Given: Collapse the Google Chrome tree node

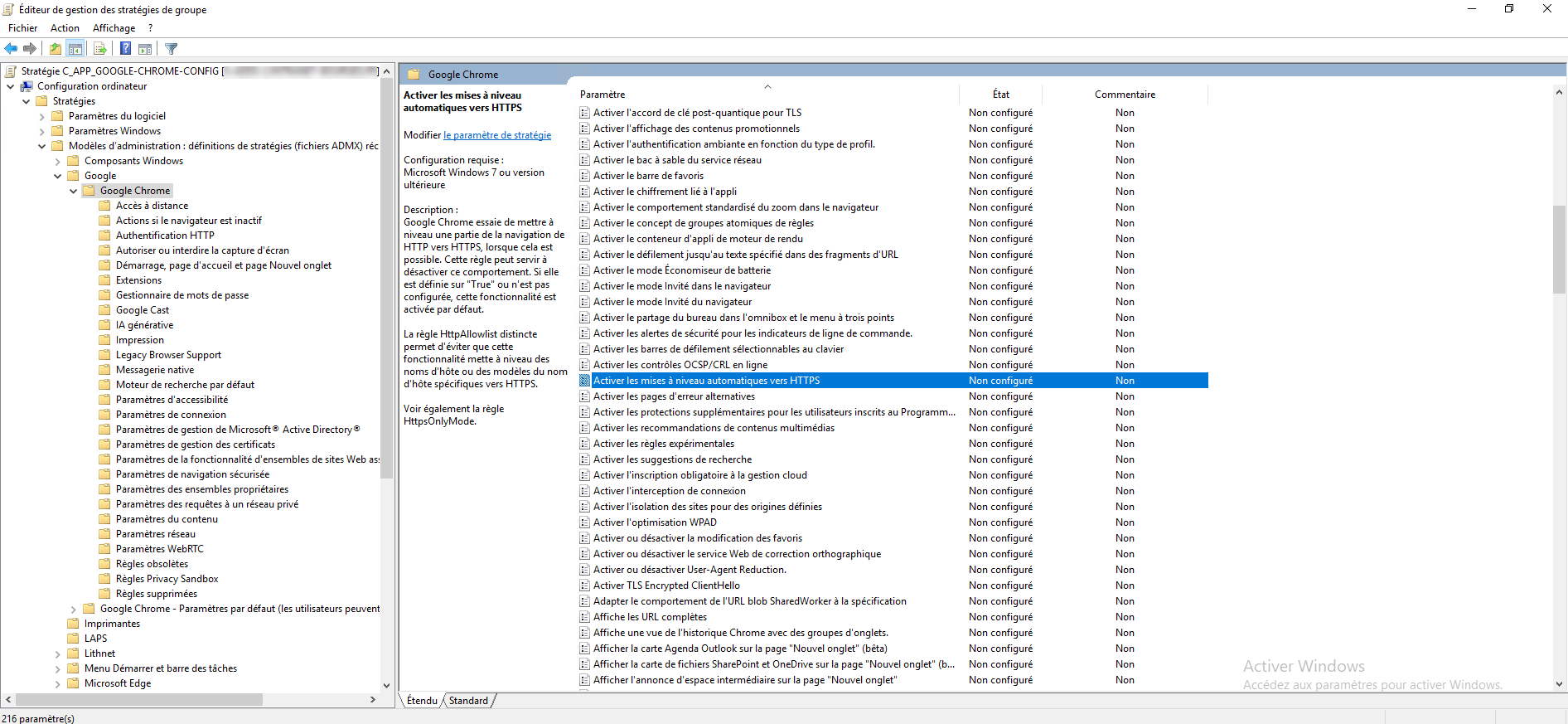Looking at the screenshot, I should 73,191.
